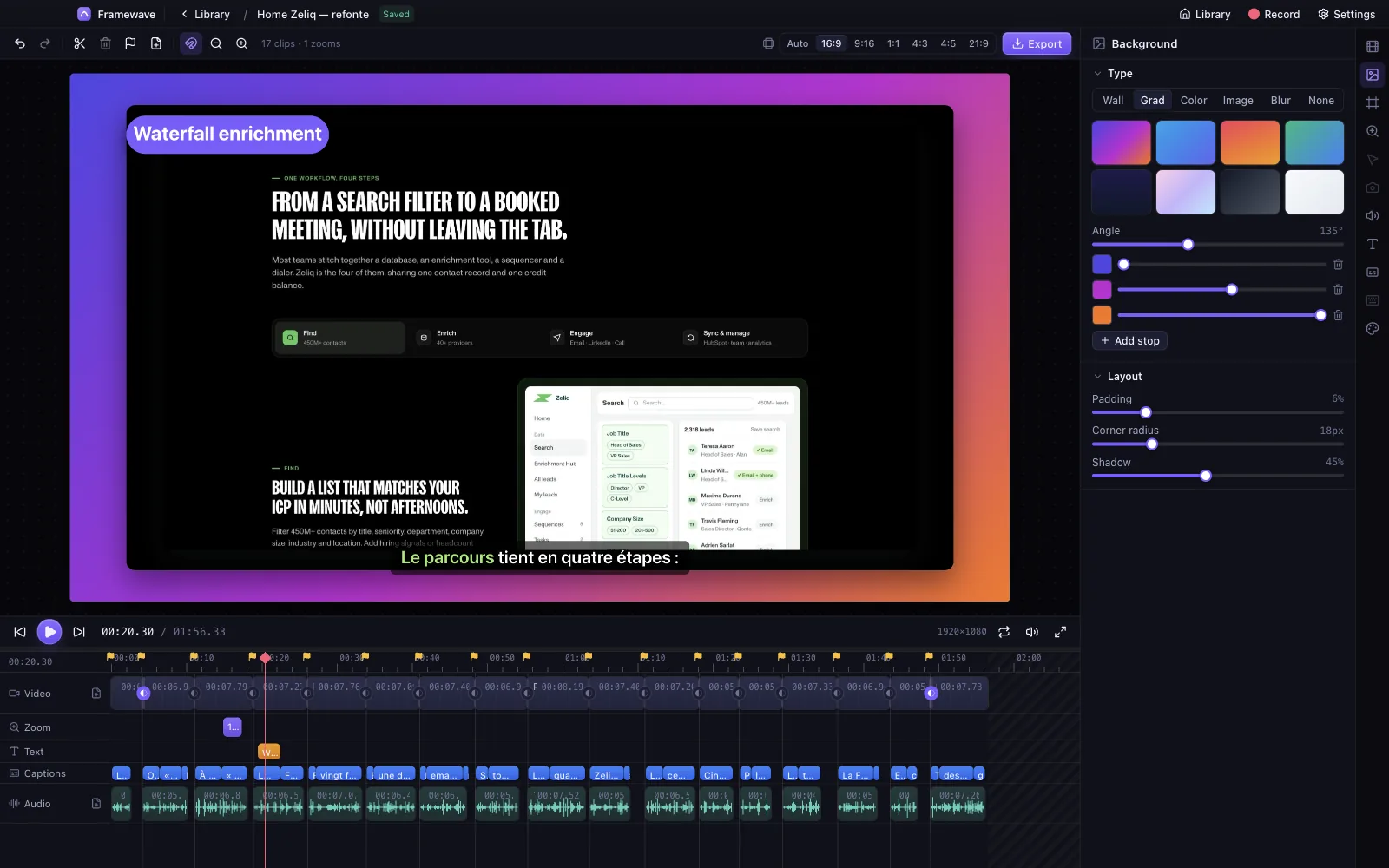Adjust the Angle slider handle
The image size is (1389, 868).
[x=1188, y=245]
